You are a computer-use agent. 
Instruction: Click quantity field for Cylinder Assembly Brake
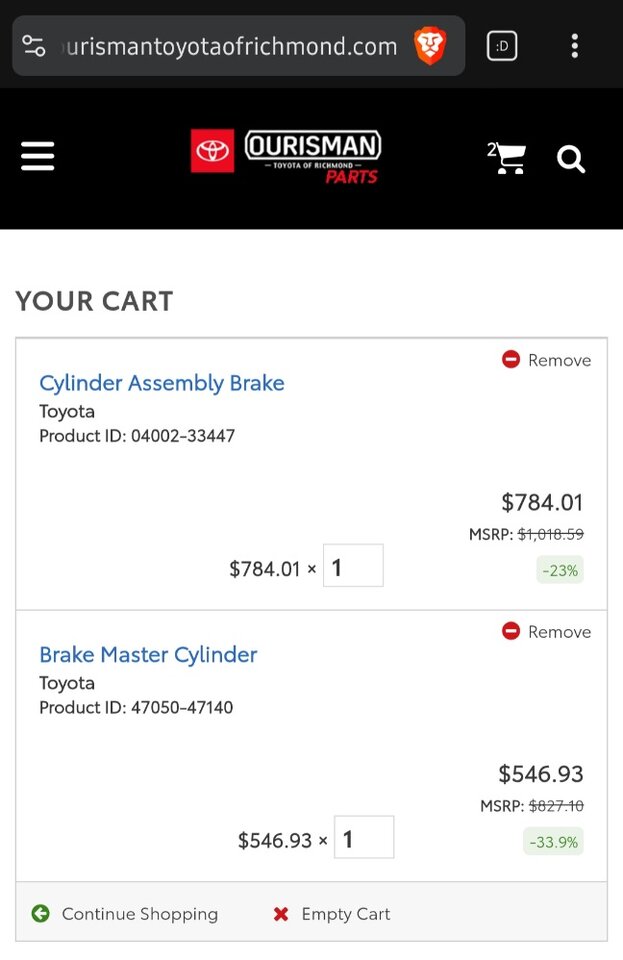(x=353, y=566)
